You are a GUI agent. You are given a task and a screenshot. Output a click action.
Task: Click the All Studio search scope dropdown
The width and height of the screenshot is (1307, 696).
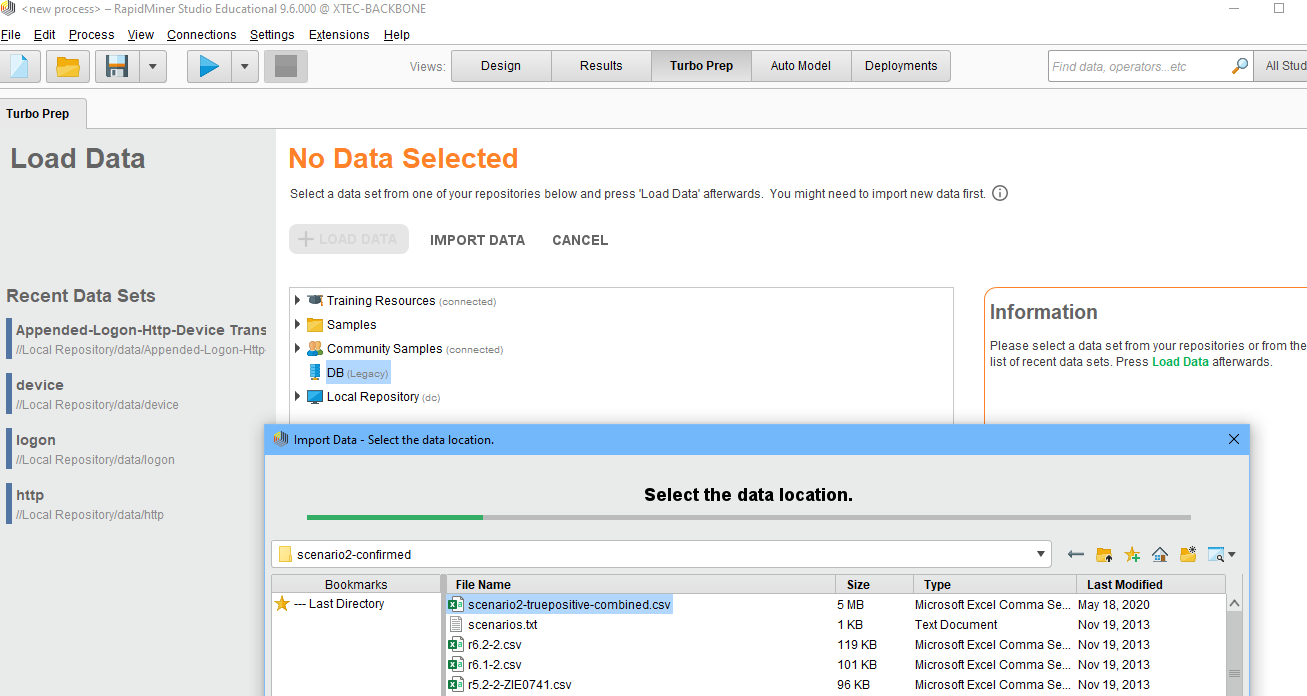(x=1281, y=66)
